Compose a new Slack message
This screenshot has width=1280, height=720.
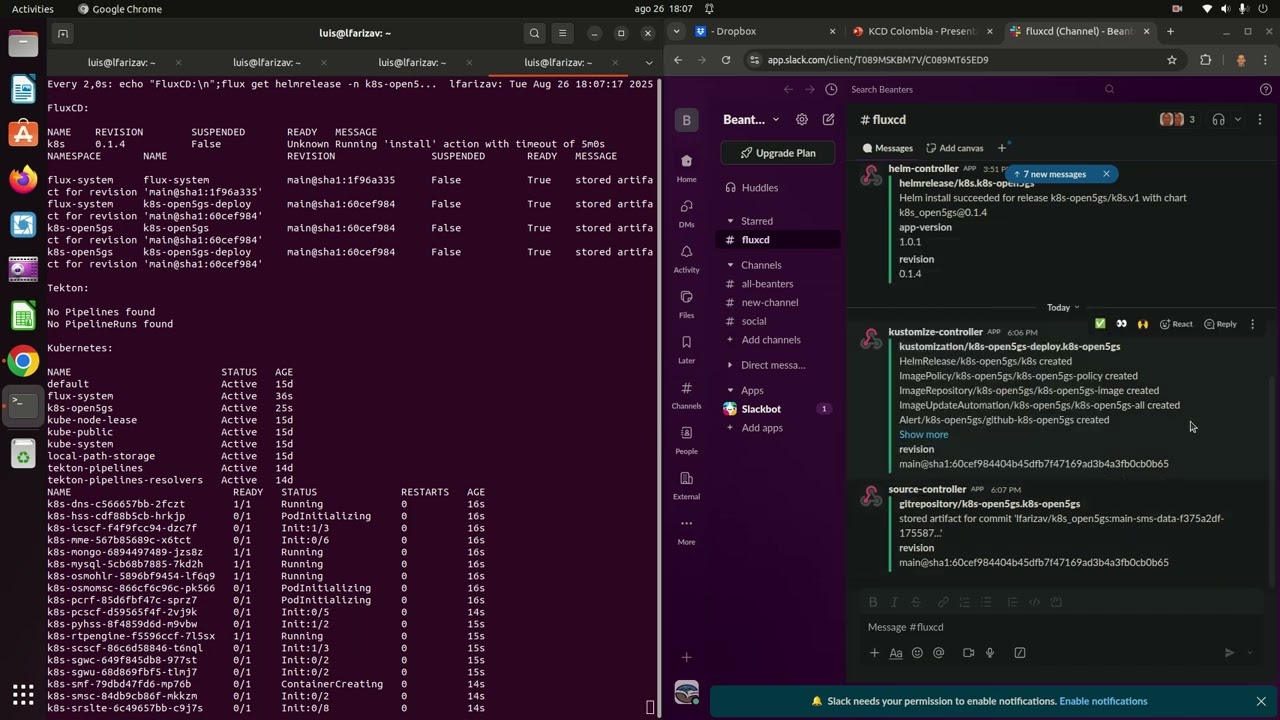point(828,120)
